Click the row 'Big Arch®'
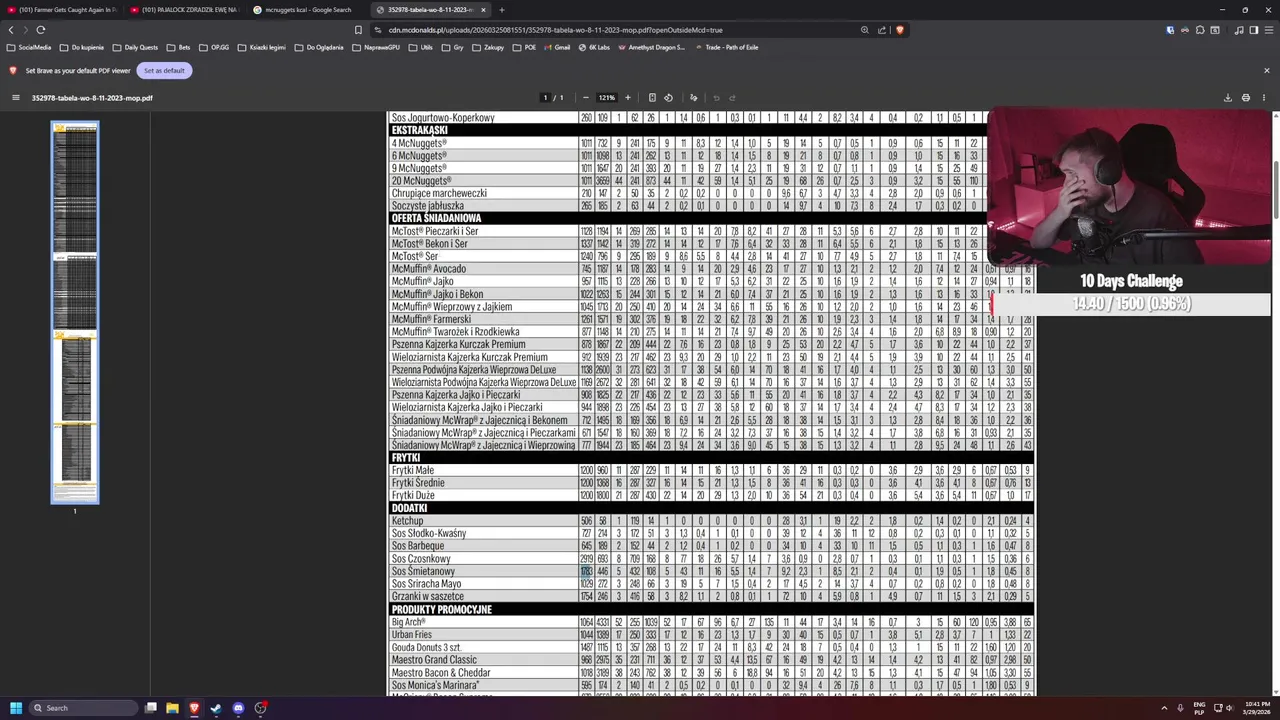This screenshot has height=720, width=1280. point(712,622)
